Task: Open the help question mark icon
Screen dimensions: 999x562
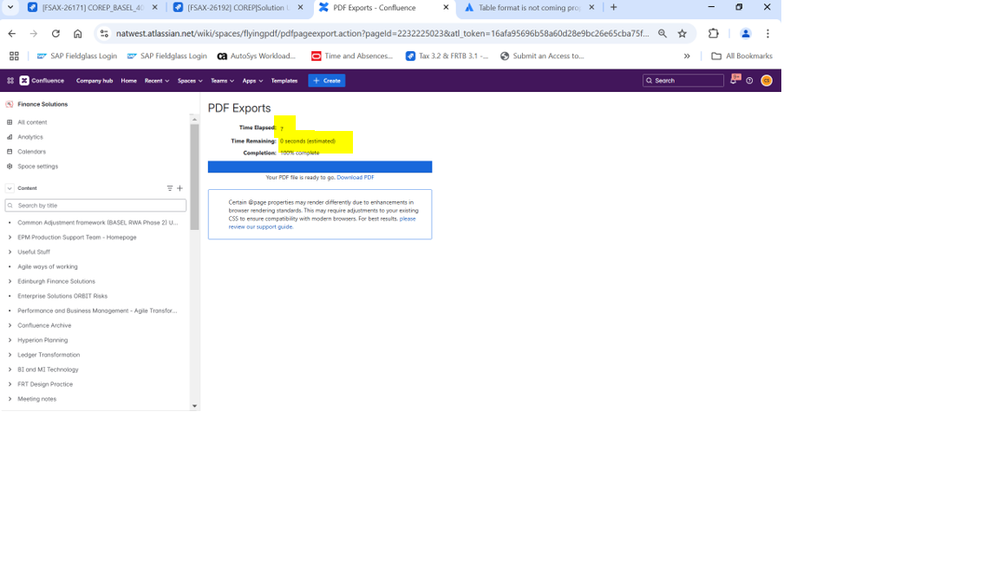Action: click(x=750, y=80)
